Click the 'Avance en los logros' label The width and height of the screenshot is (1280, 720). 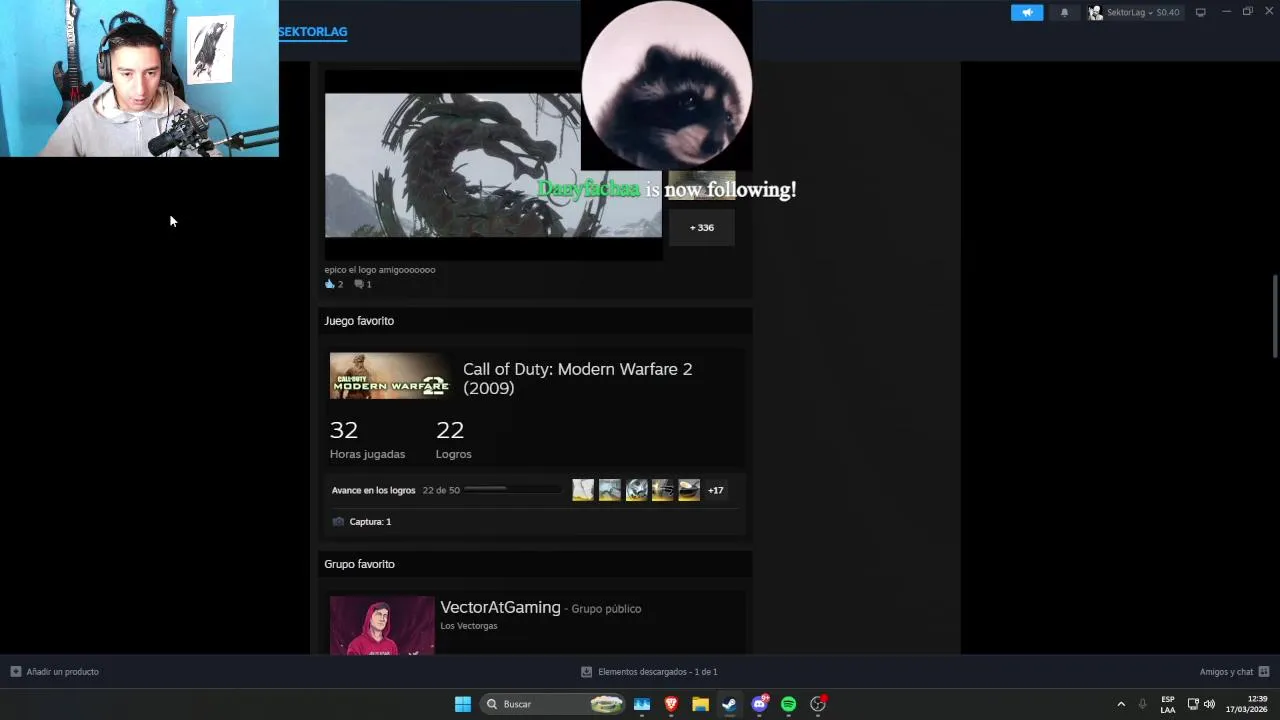pos(373,490)
